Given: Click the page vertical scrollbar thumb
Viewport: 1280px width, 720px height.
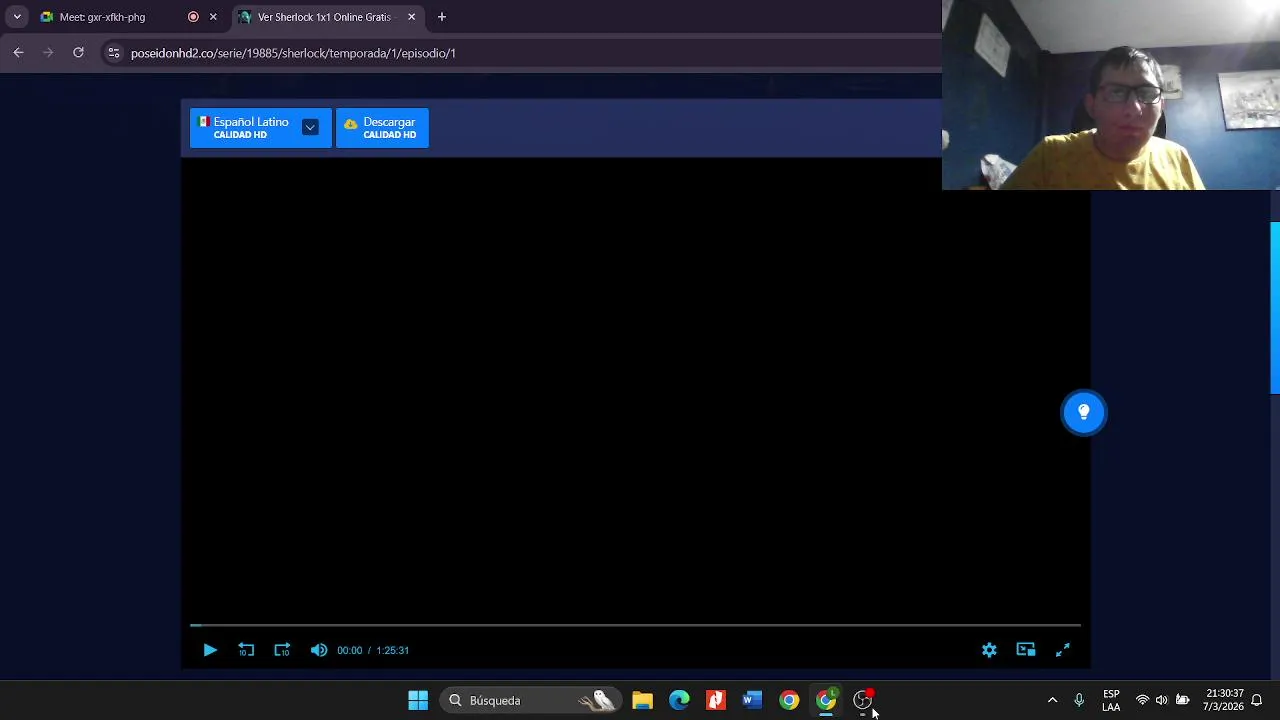Looking at the screenshot, I should pyautogui.click(x=1275, y=308).
